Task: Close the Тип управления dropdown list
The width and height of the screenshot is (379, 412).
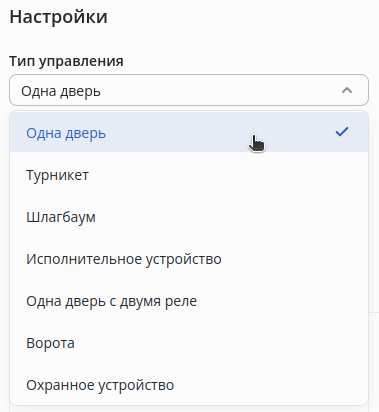Action: [347, 90]
